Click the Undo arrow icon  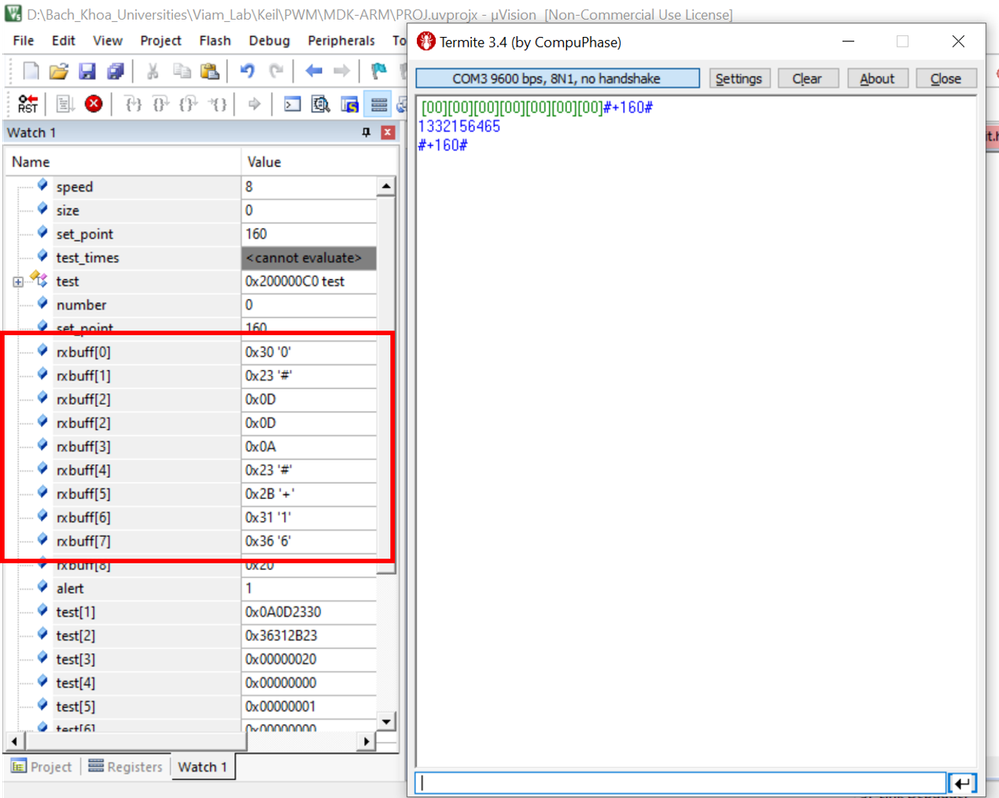247,71
